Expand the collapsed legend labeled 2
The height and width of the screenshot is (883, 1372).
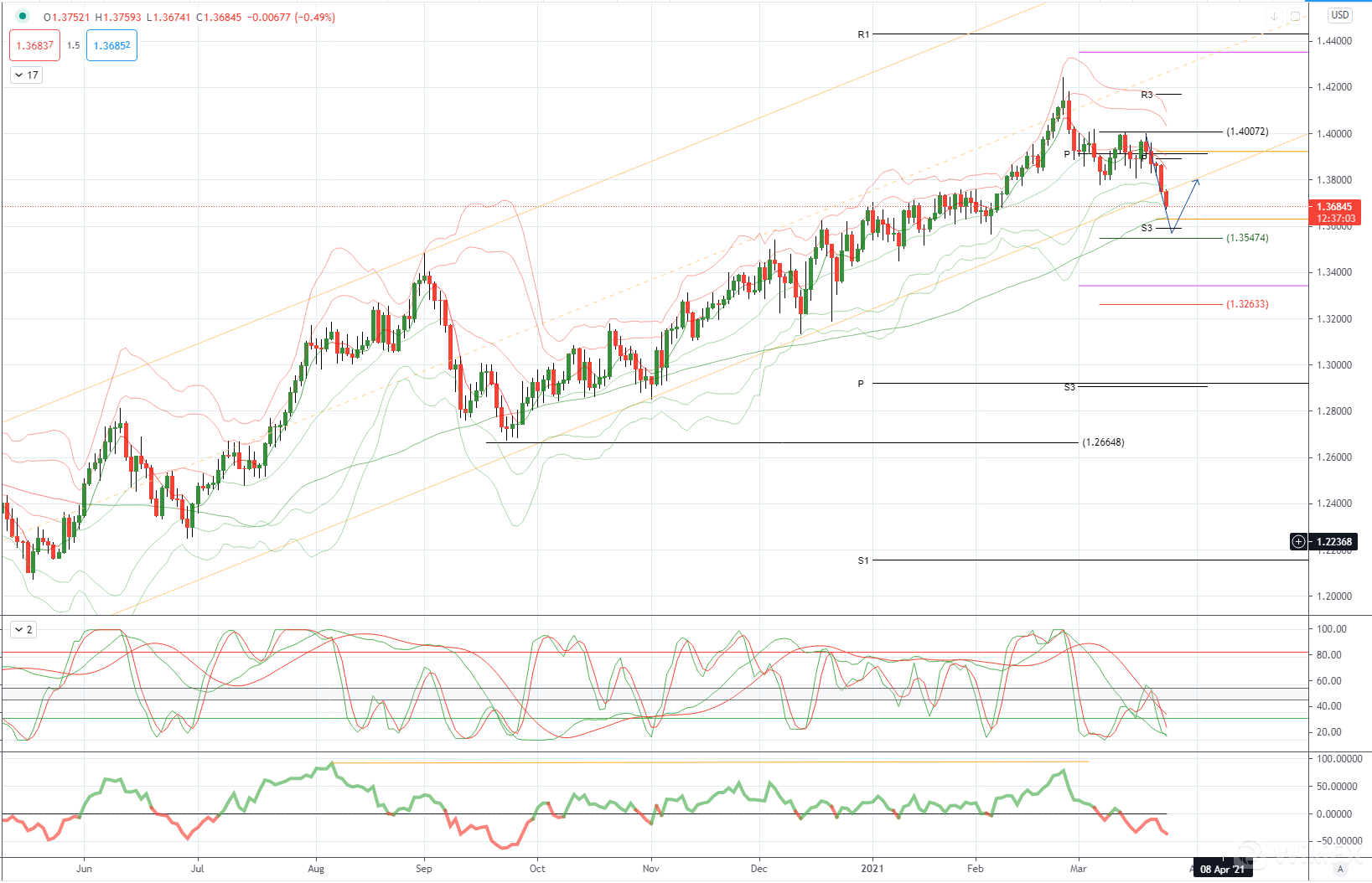23,630
